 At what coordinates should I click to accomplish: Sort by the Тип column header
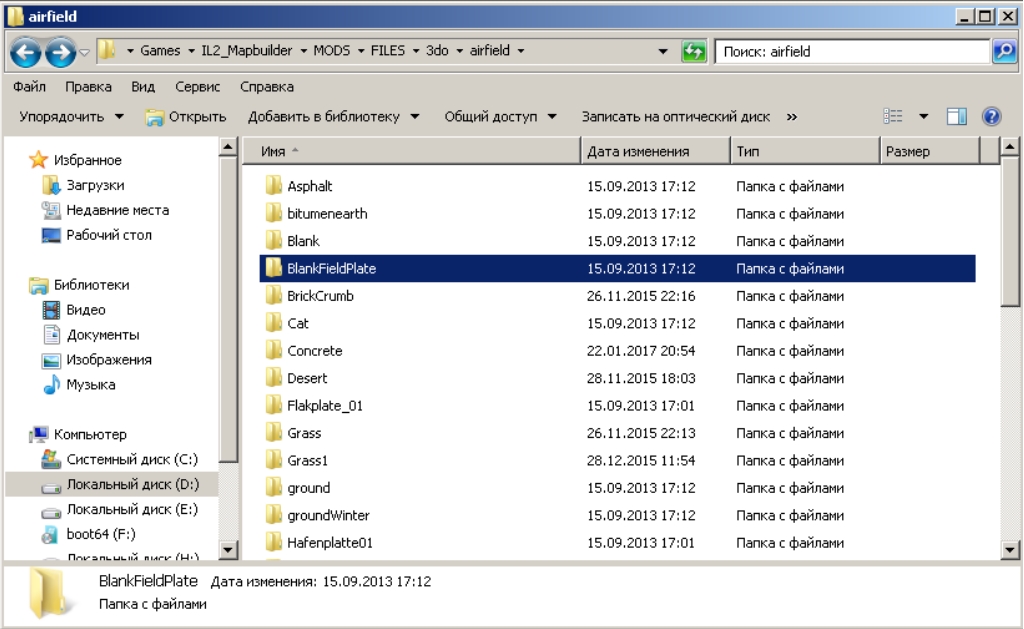805,151
